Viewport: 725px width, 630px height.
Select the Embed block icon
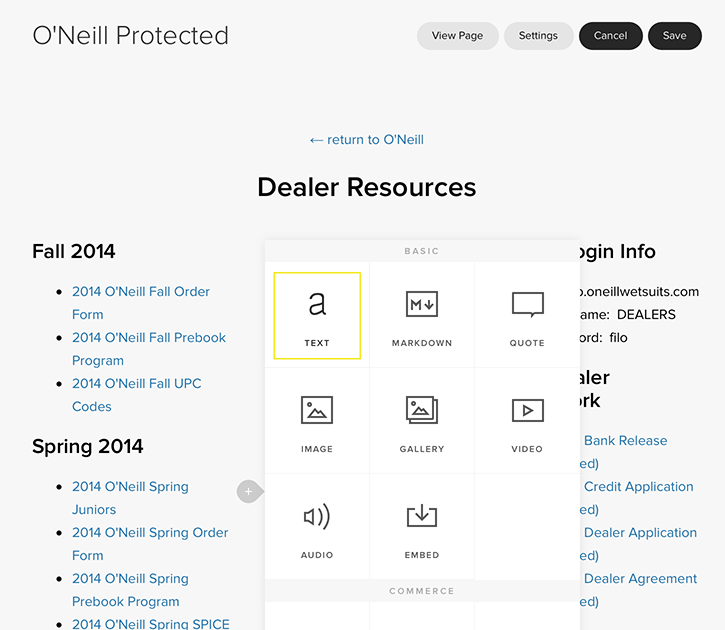[422, 527]
